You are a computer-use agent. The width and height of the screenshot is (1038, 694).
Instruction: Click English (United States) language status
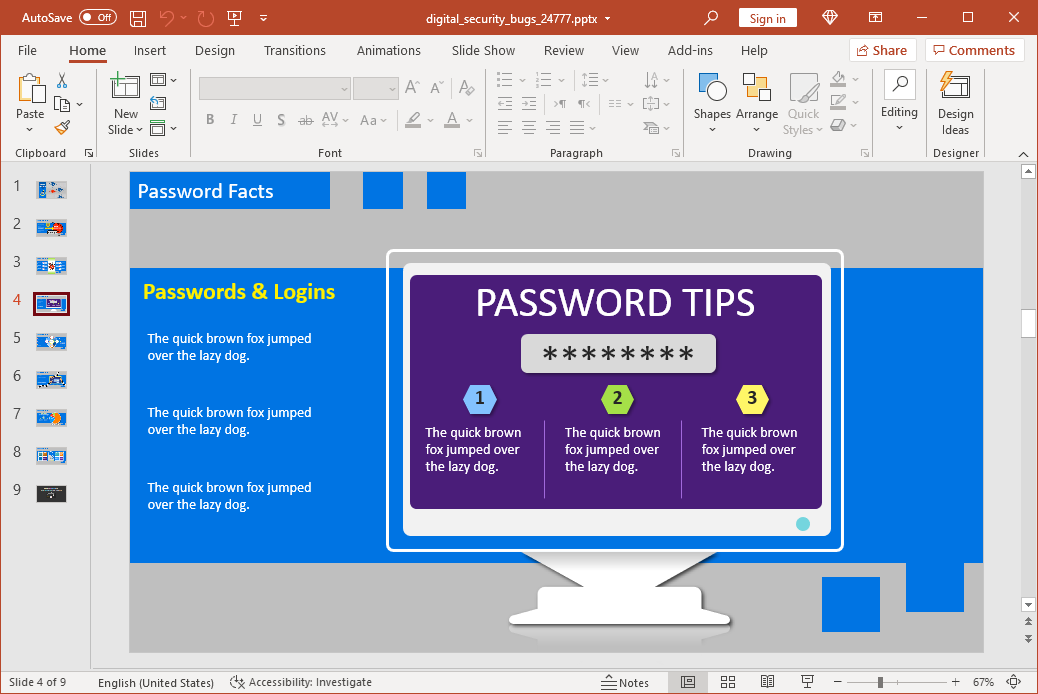pyautogui.click(x=156, y=682)
